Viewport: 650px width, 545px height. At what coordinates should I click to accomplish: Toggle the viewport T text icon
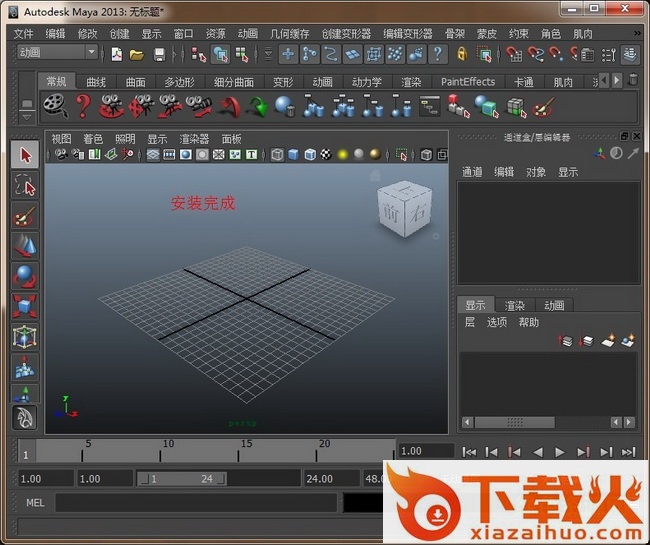tap(251, 155)
